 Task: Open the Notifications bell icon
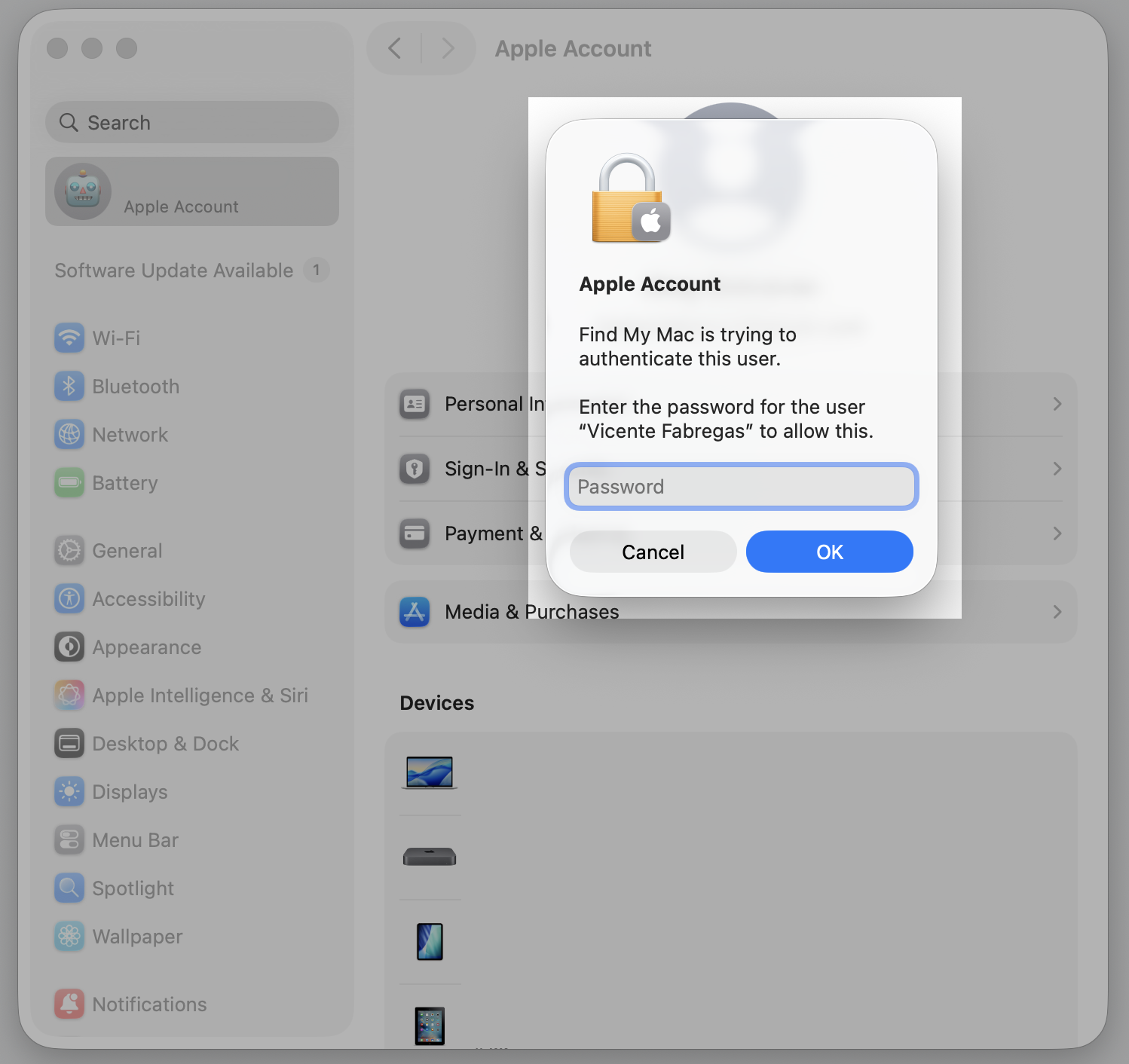tap(69, 1004)
